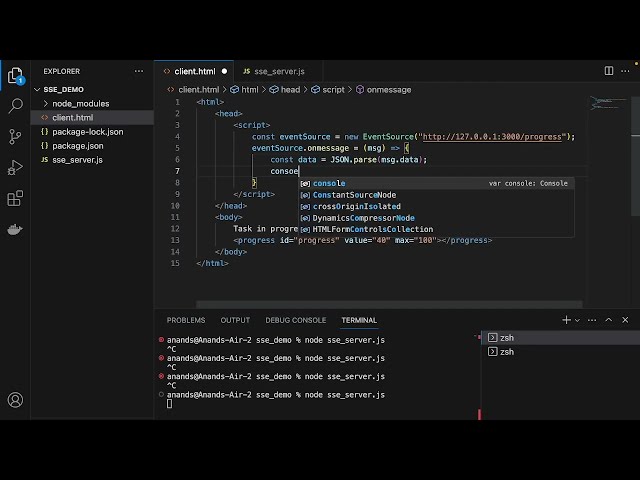
Task: Choose DynamicsCompressorNode suggestion
Action: (436, 218)
